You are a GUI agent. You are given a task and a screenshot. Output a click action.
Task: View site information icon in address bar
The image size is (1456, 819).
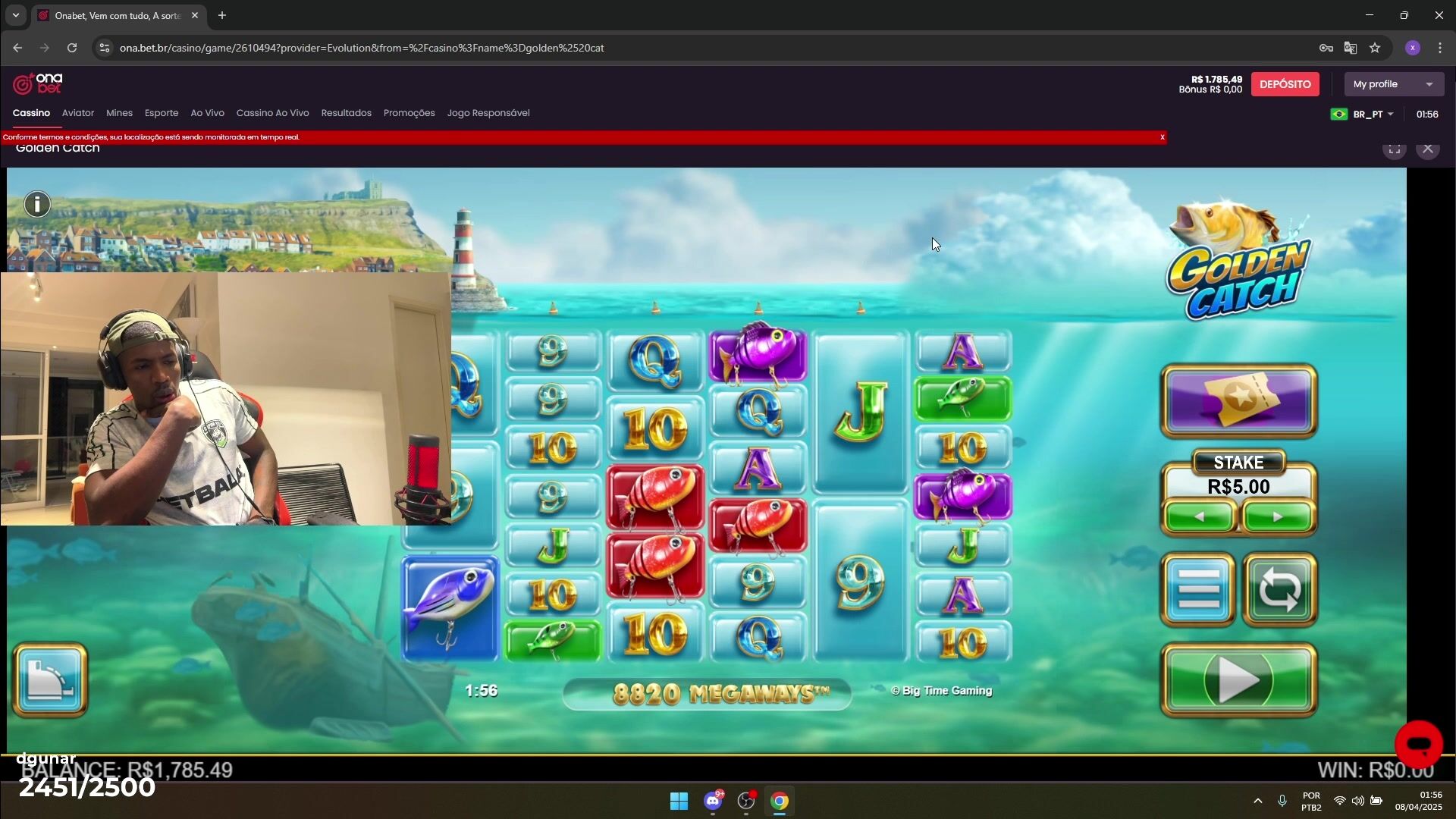click(105, 48)
